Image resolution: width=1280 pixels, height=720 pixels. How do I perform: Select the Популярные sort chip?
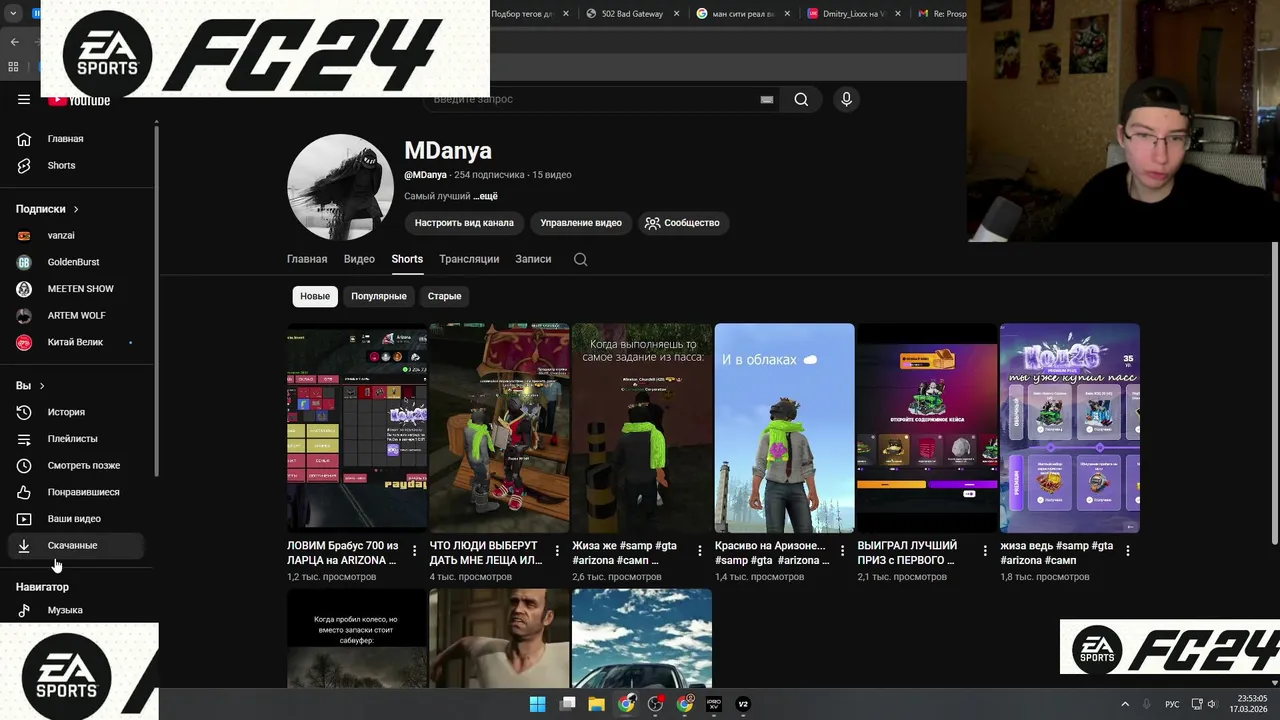pos(379,296)
